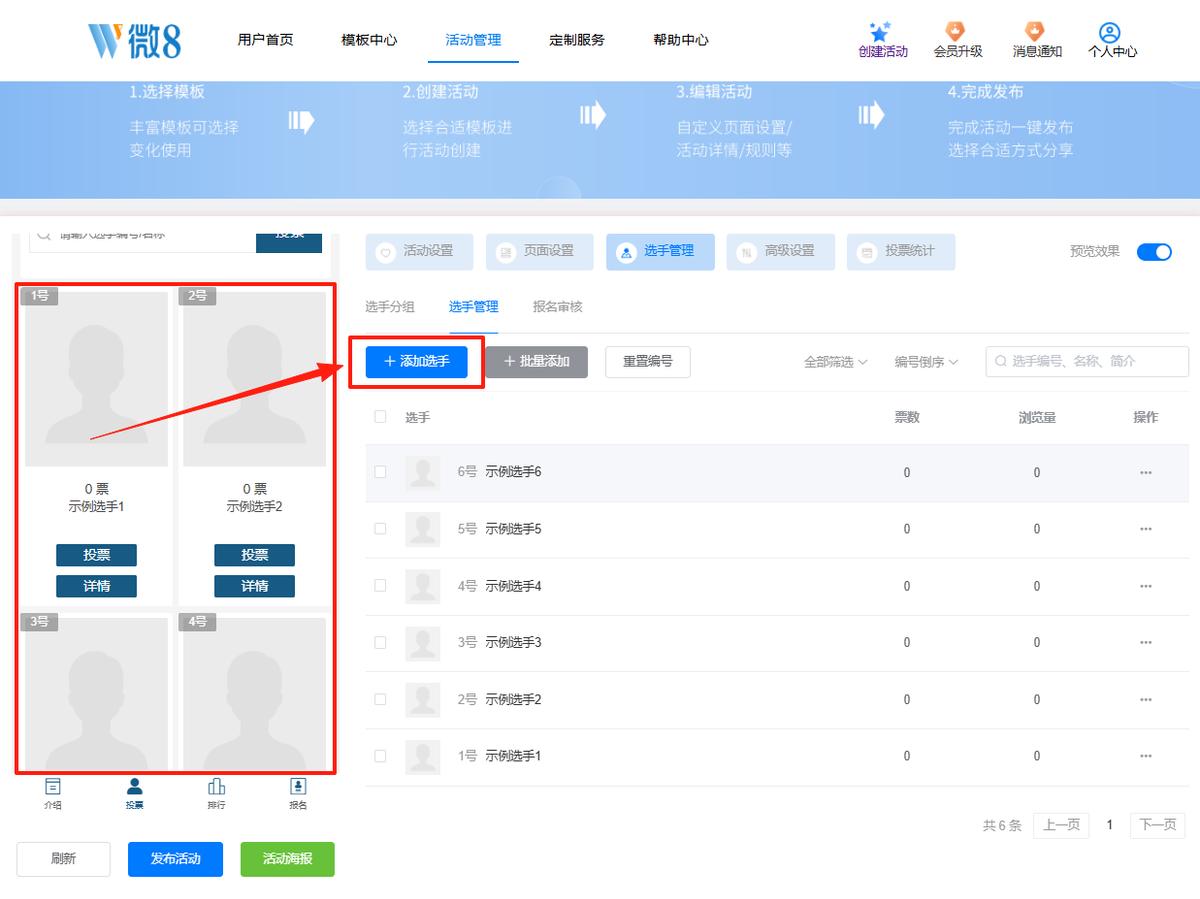This screenshot has width=1200, height=899.
Task: Open the 活动设置 section tab
Action: 419,252
